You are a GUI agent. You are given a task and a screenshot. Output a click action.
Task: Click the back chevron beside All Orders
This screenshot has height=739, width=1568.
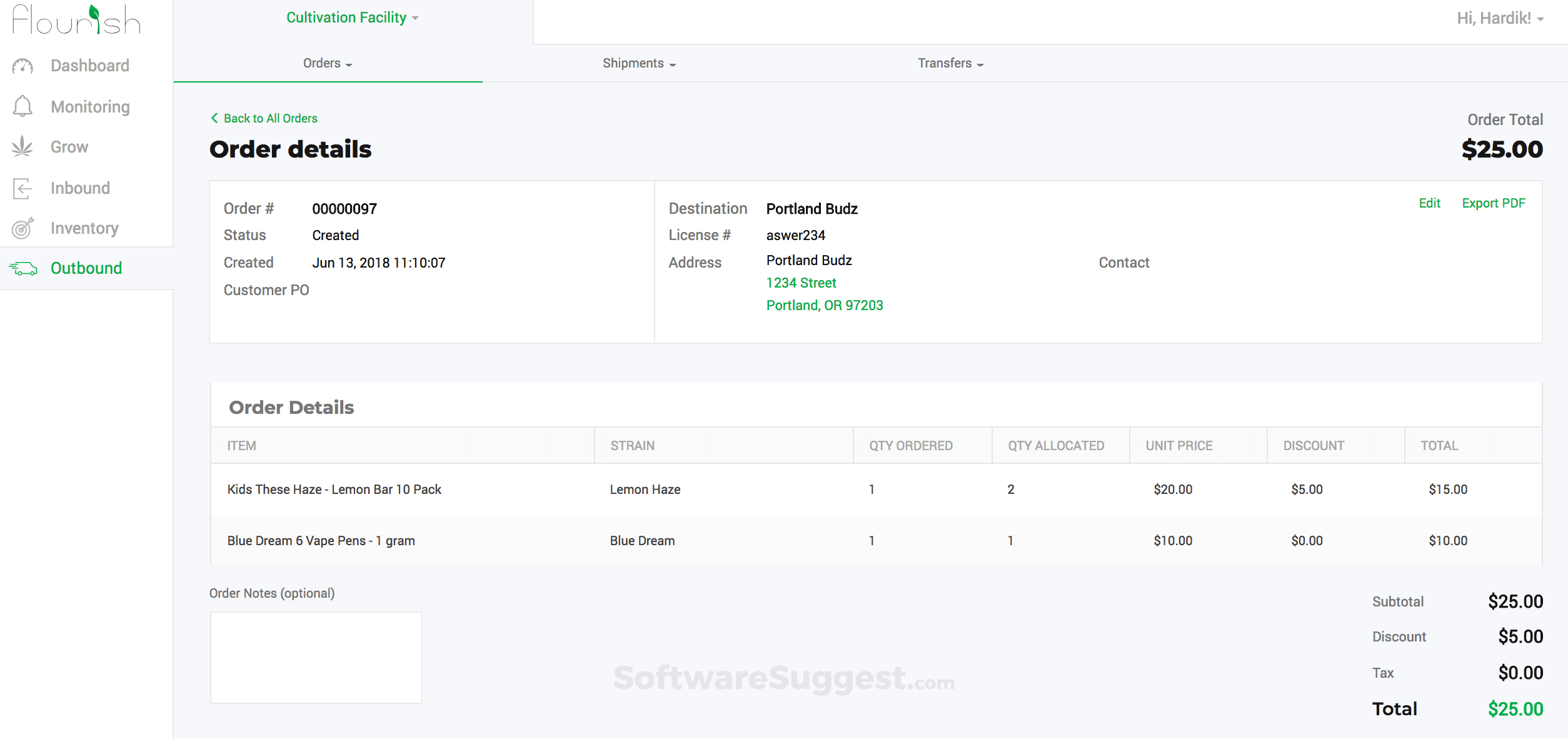coord(214,118)
